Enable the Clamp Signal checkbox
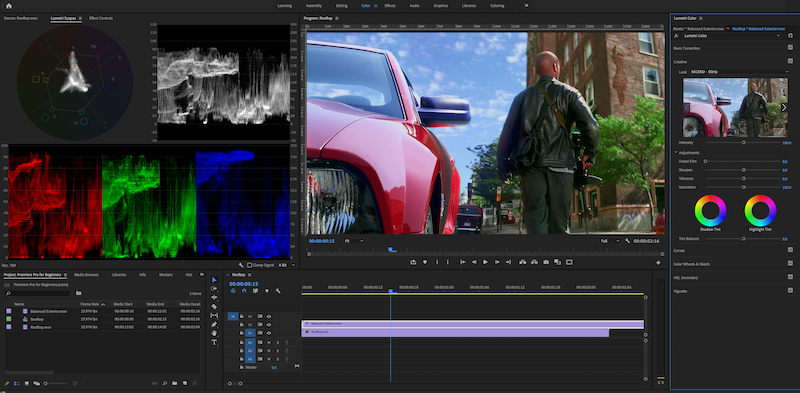The image size is (800, 393). tap(249, 265)
